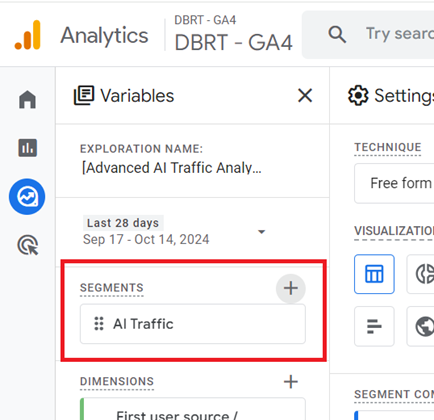Viewport: 434px width, 420px height.
Task: Click the Google Analytics logo
Action: pyautogui.click(x=28, y=35)
